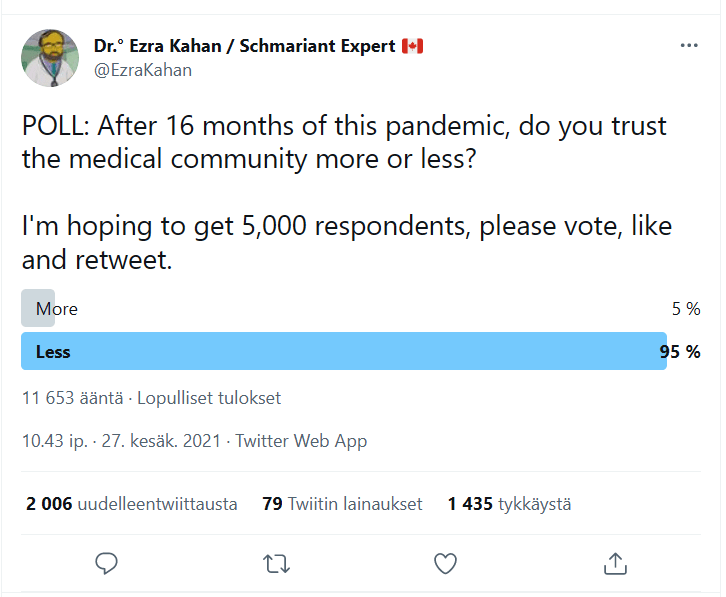The image size is (726, 597).
Task: Click the 'Less' poll result bar
Action: coord(343,352)
